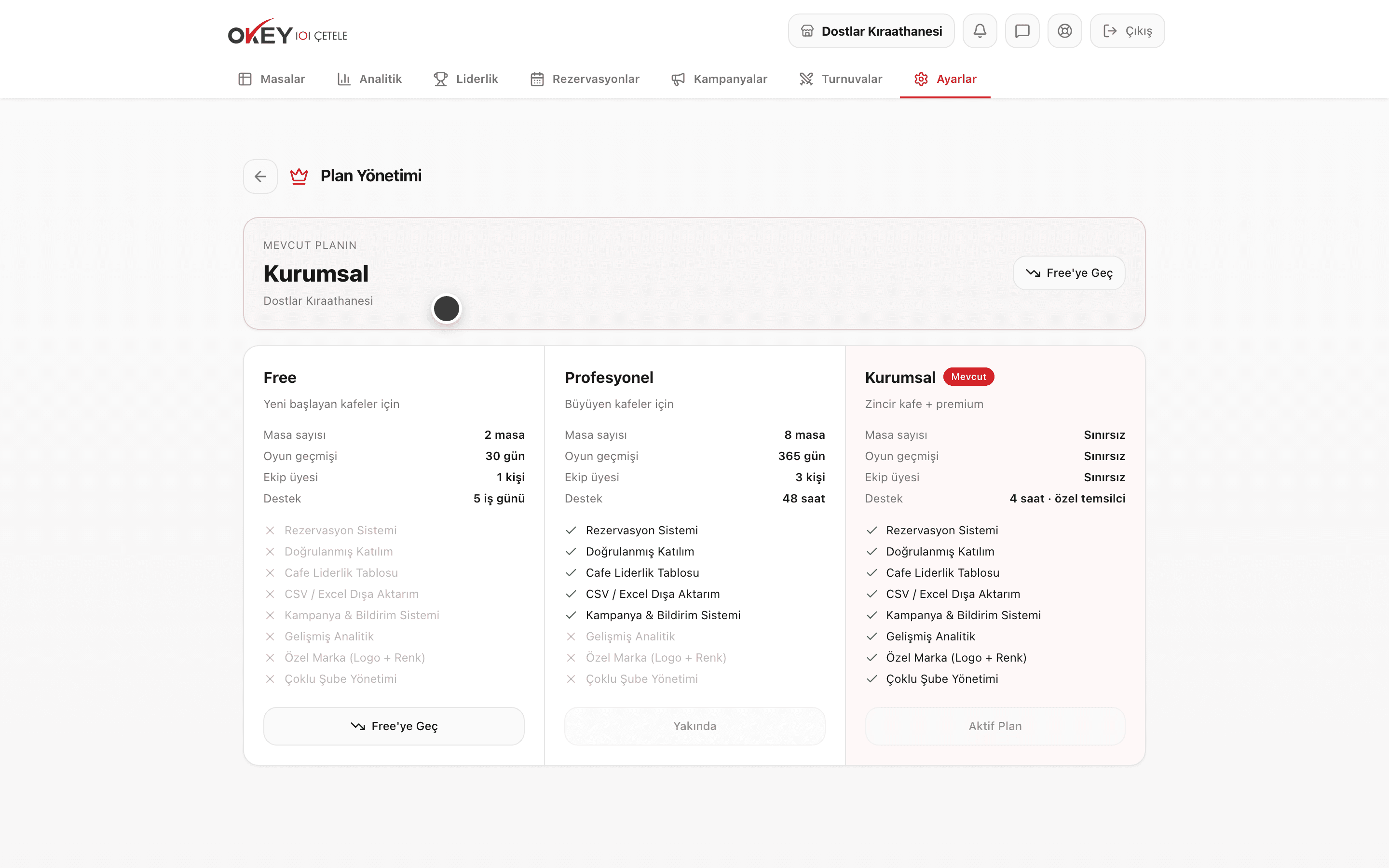Image resolution: width=1389 pixels, height=868 pixels.
Task: Click the Profesyonel plan title
Action: pyautogui.click(x=609, y=378)
